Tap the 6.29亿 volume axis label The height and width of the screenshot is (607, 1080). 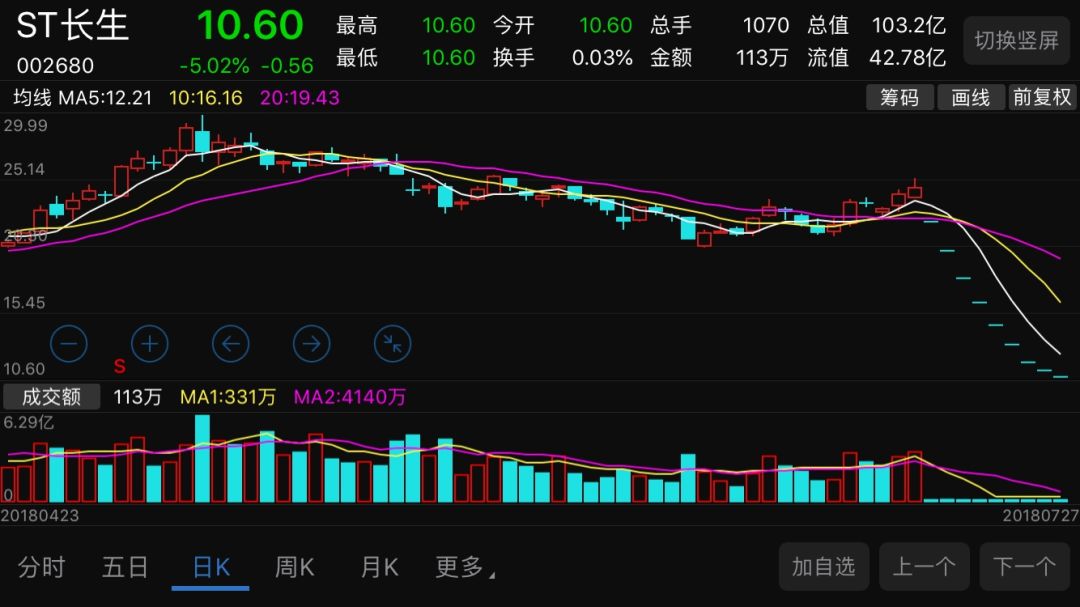click(28, 422)
